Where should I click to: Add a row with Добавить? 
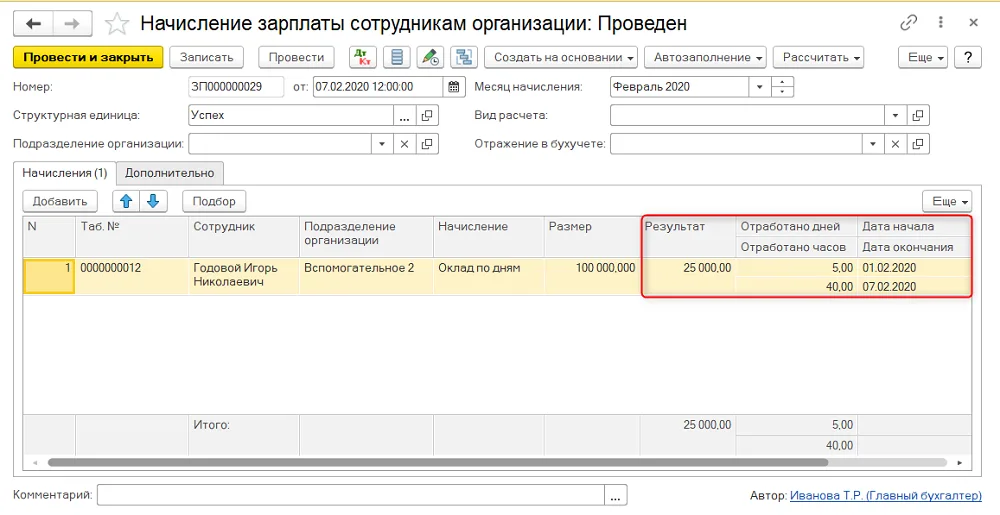coord(60,201)
